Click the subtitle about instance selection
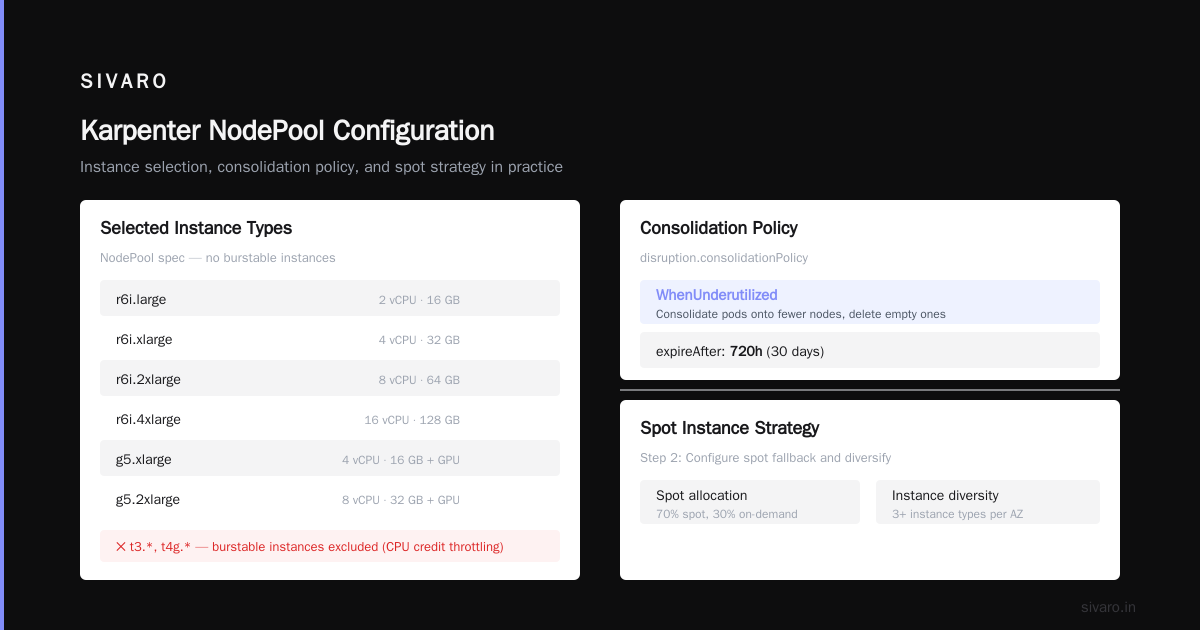This screenshot has width=1200, height=630. click(x=321, y=167)
